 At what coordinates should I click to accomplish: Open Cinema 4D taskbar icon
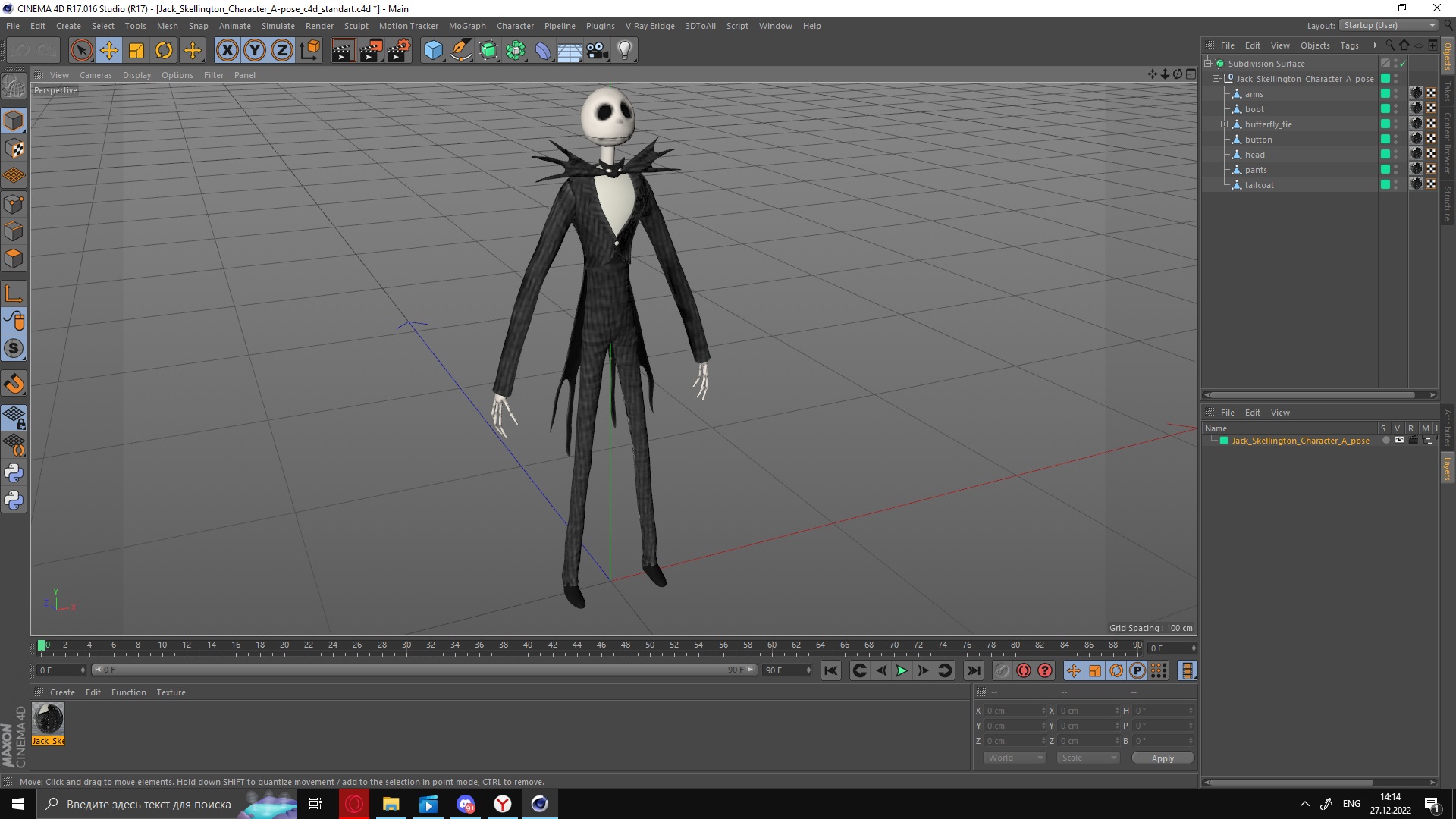point(539,804)
